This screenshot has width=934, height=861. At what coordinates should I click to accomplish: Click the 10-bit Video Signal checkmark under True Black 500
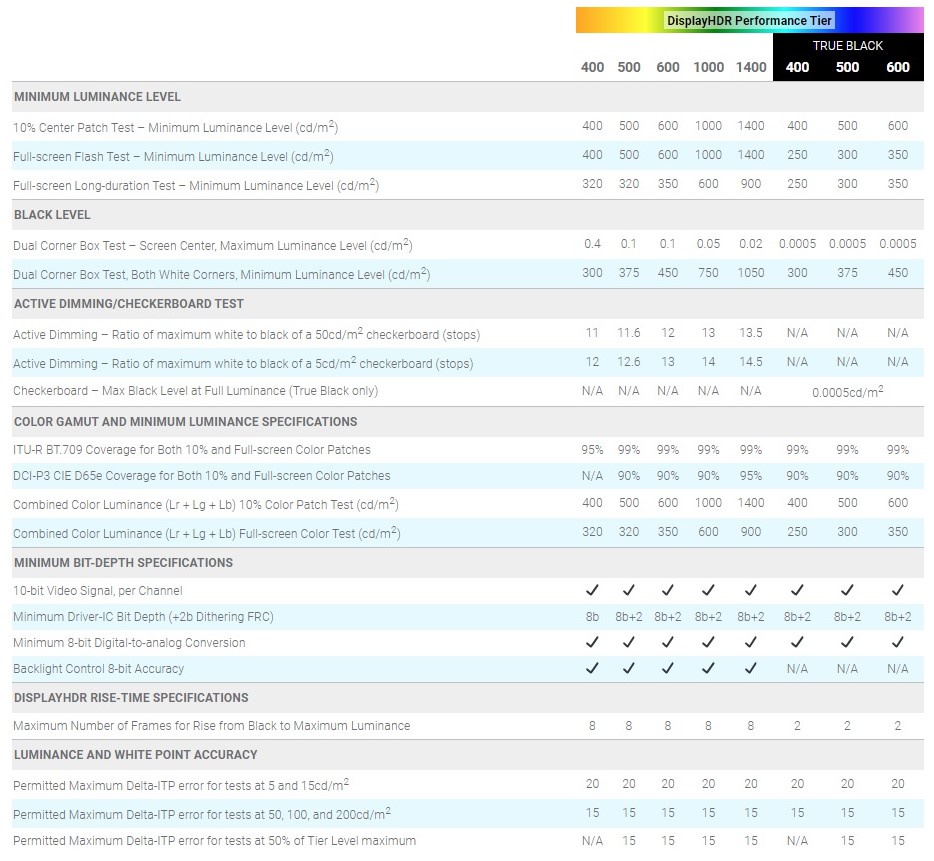[x=847, y=590]
